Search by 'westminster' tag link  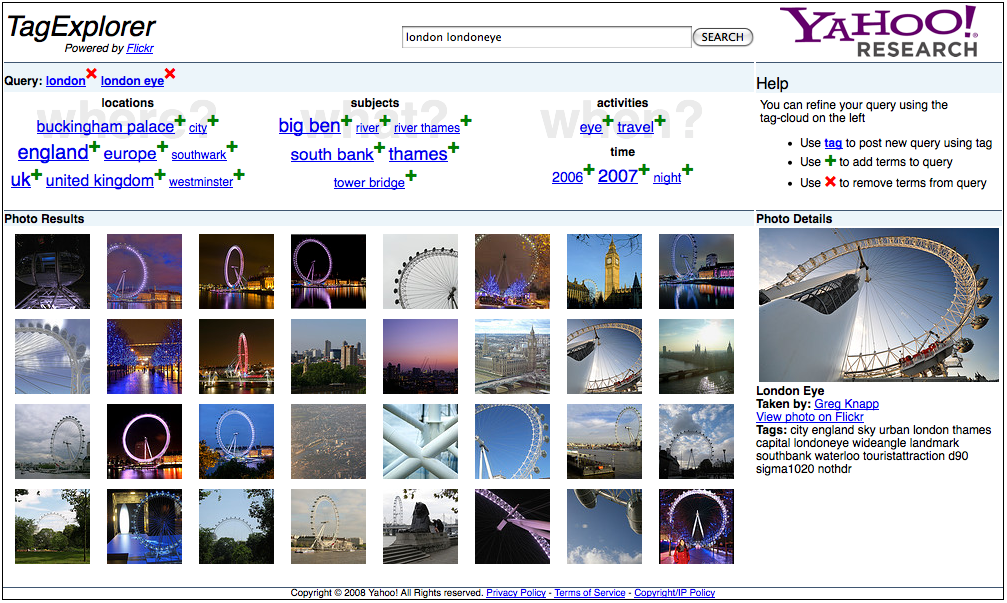pos(201,182)
